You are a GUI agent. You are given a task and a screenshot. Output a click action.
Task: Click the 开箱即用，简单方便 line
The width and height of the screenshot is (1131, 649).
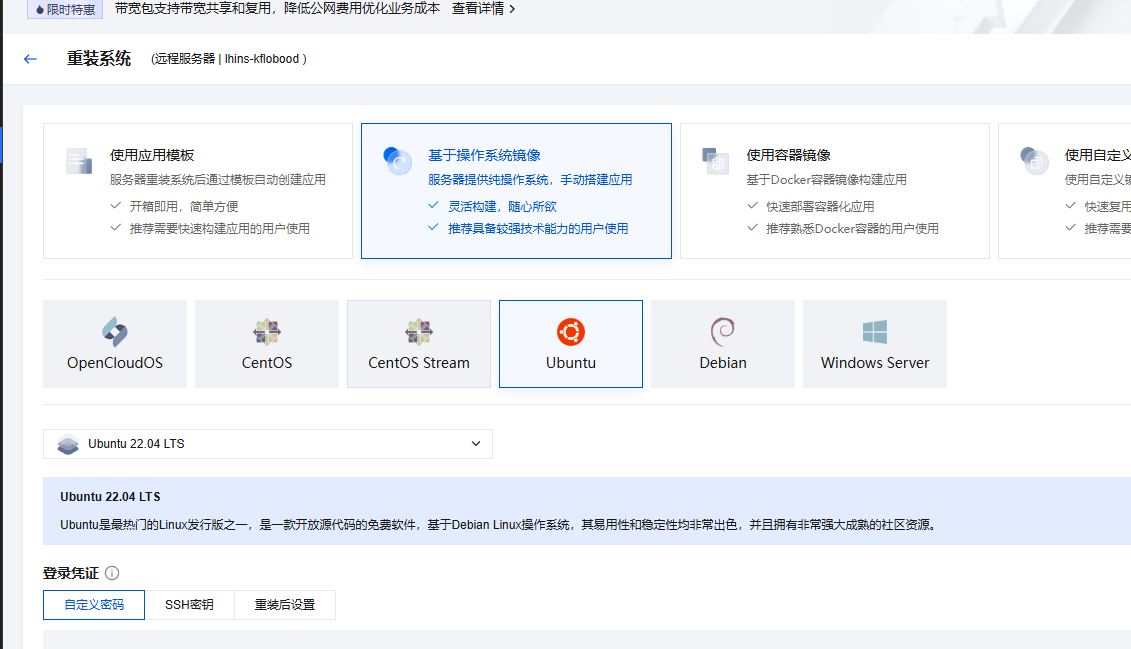tap(184, 206)
